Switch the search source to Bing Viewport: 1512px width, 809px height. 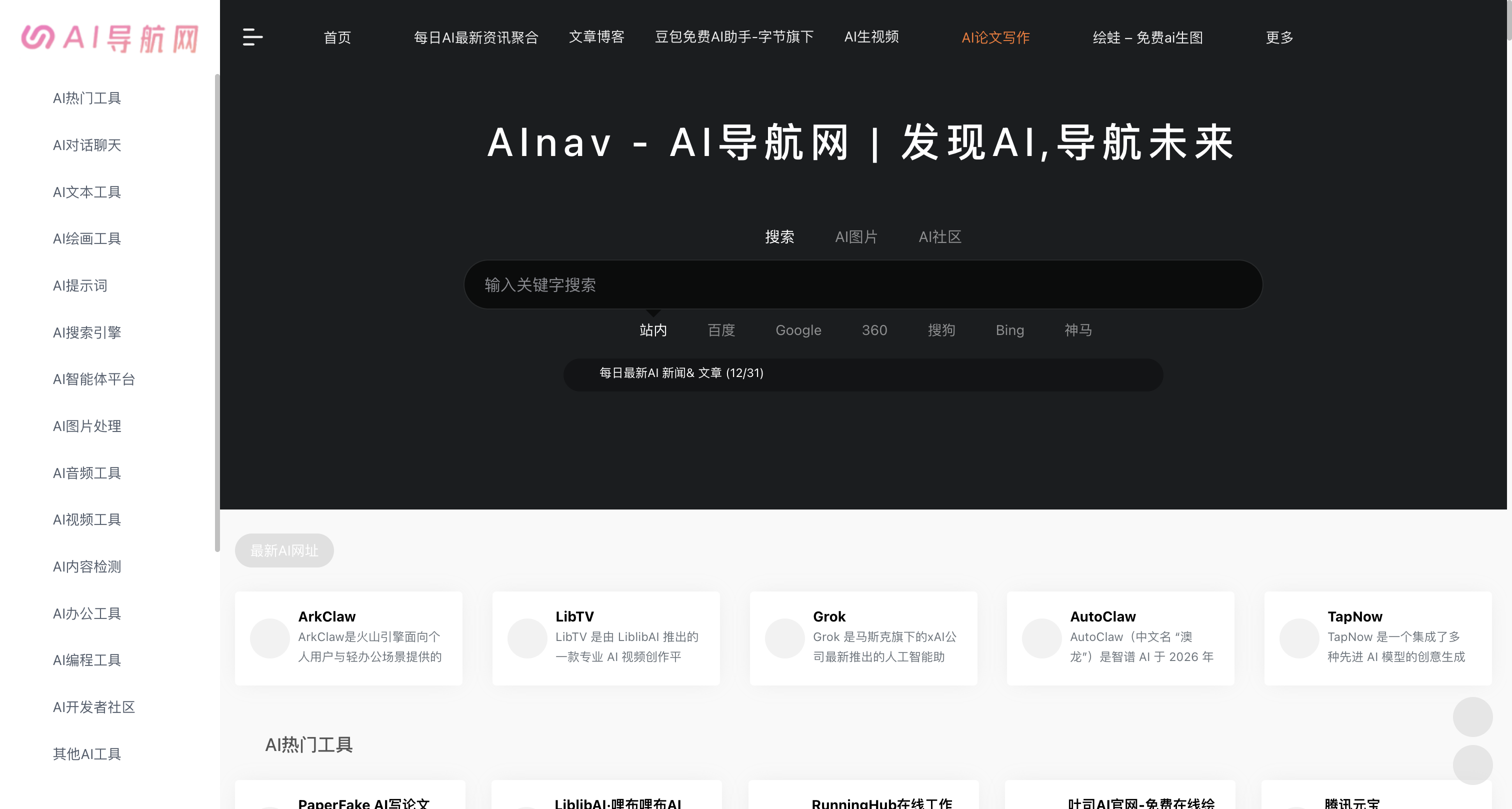(1009, 330)
